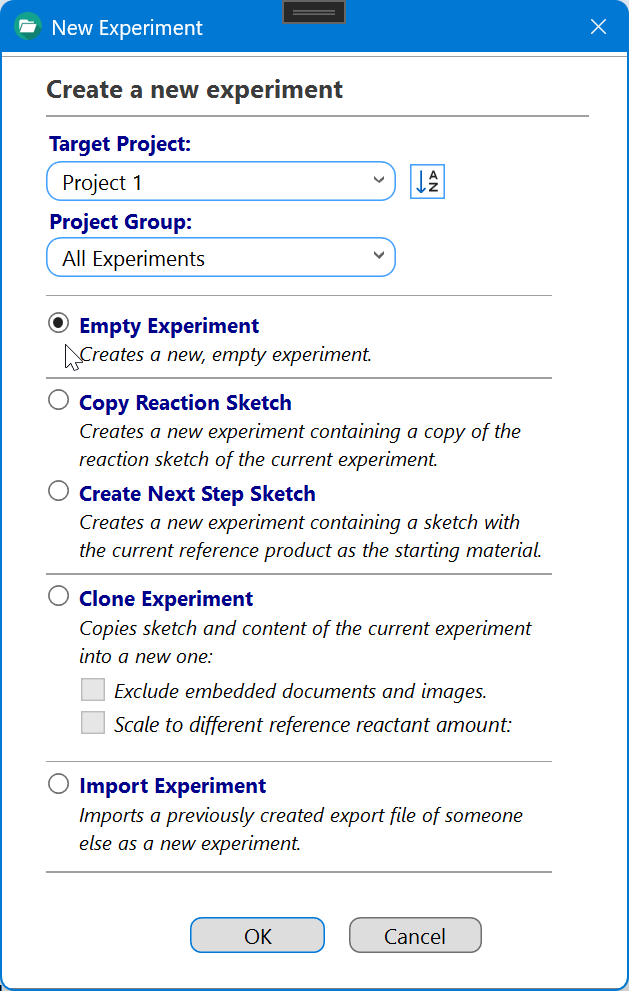This screenshot has height=991, width=629.
Task: Expand the Project Group dropdown
Action: 220,258
